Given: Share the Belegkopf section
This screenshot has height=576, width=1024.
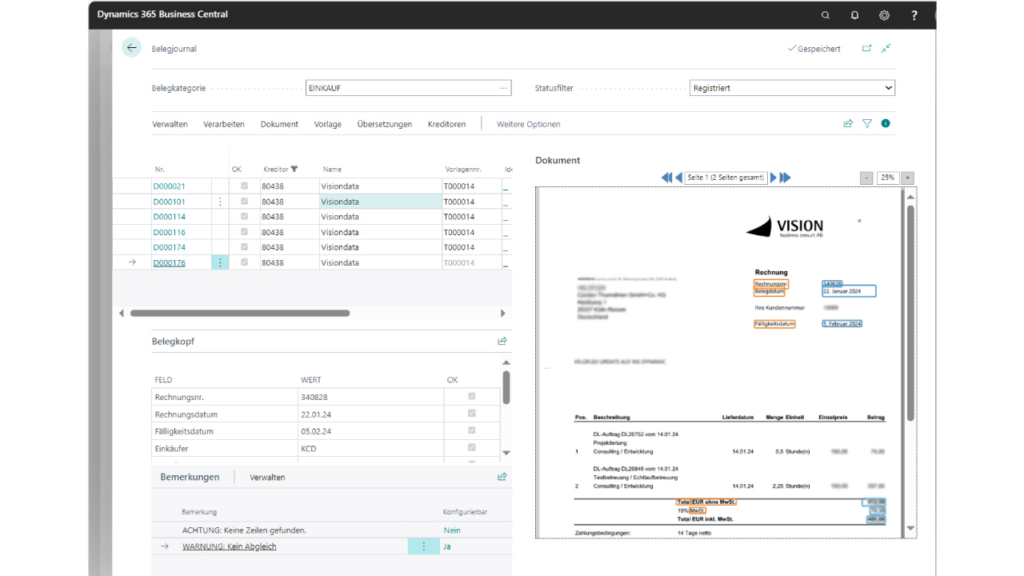Looking at the screenshot, I should pyautogui.click(x=502, y=341).
